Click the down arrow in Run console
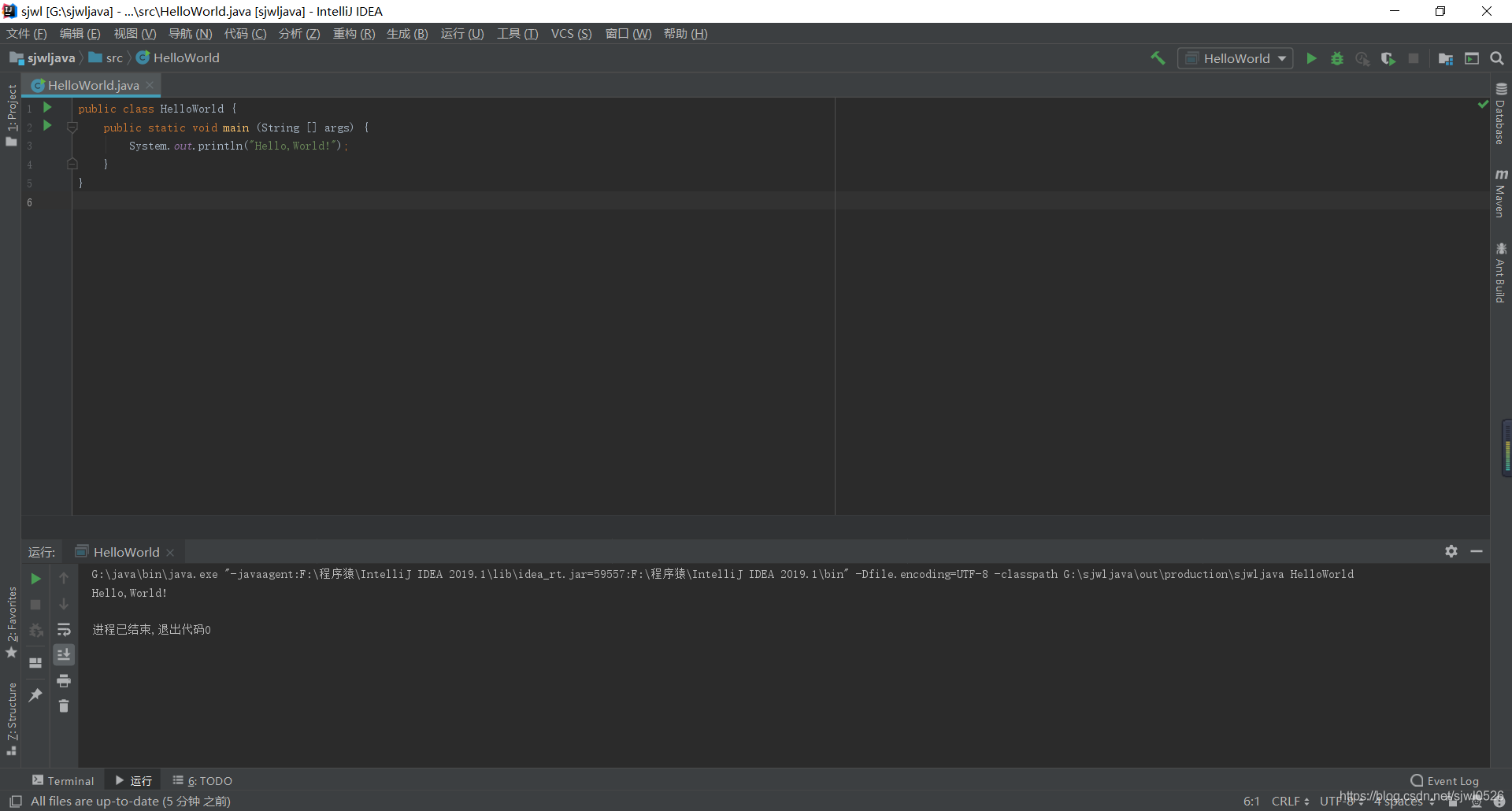 (64, 604)
